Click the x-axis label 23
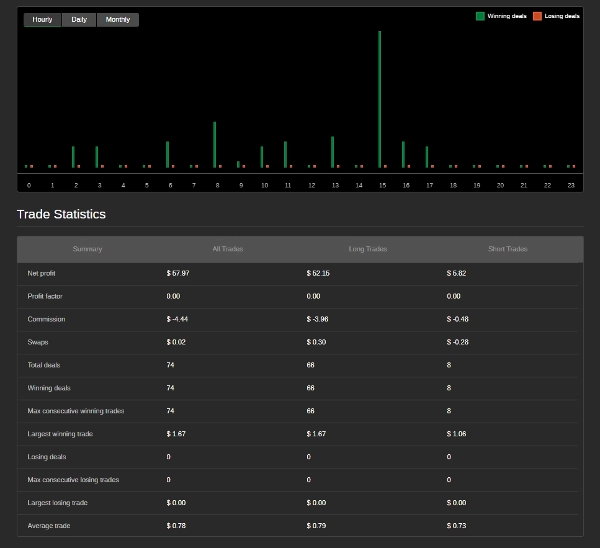 tap(571, 185)
